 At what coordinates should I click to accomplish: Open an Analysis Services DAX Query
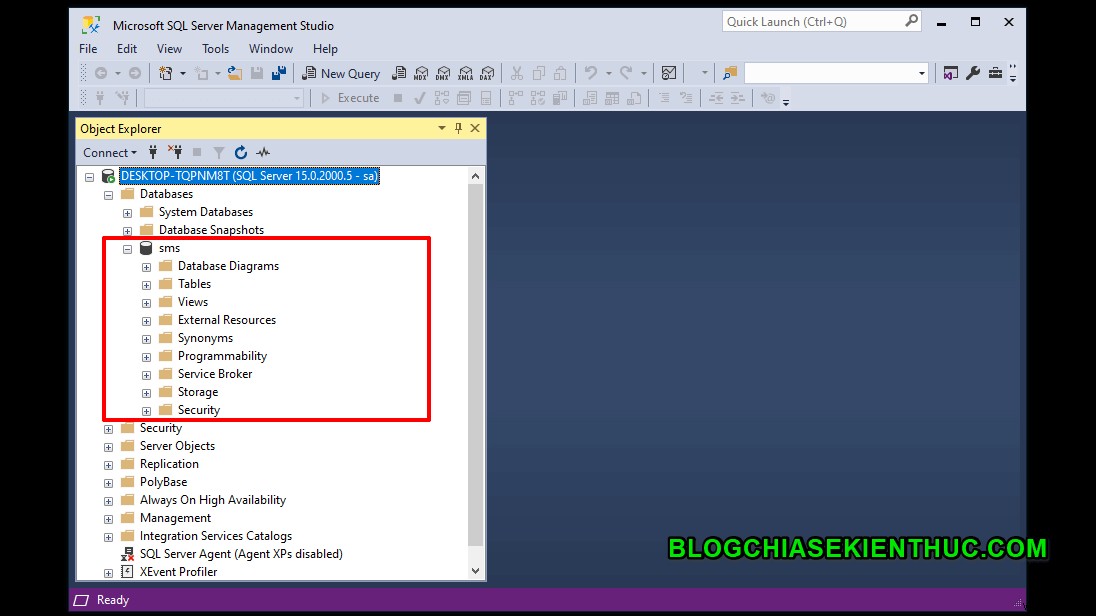point(488,73)
